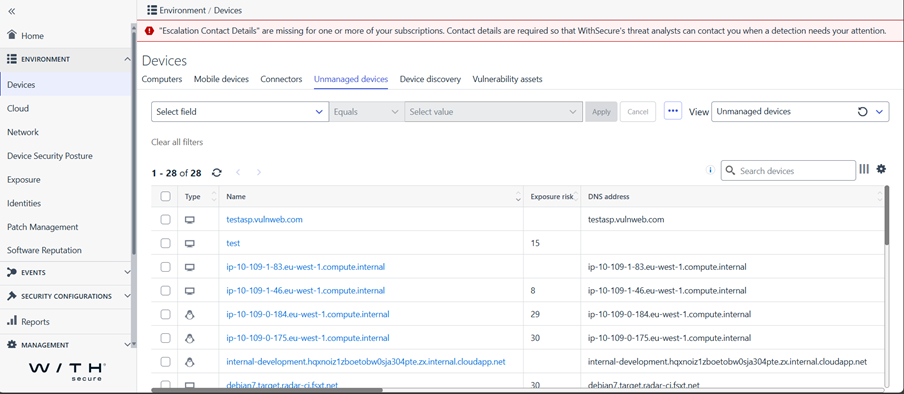Open the Select field dropdown
This screenshot has height=394, width=904.
pos(240,112)
